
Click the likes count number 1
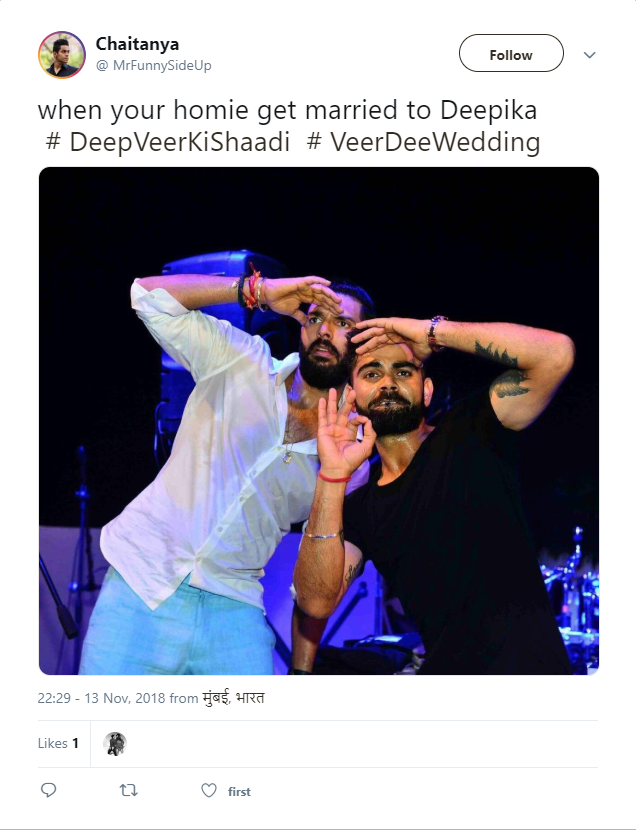tap(75, 743)
